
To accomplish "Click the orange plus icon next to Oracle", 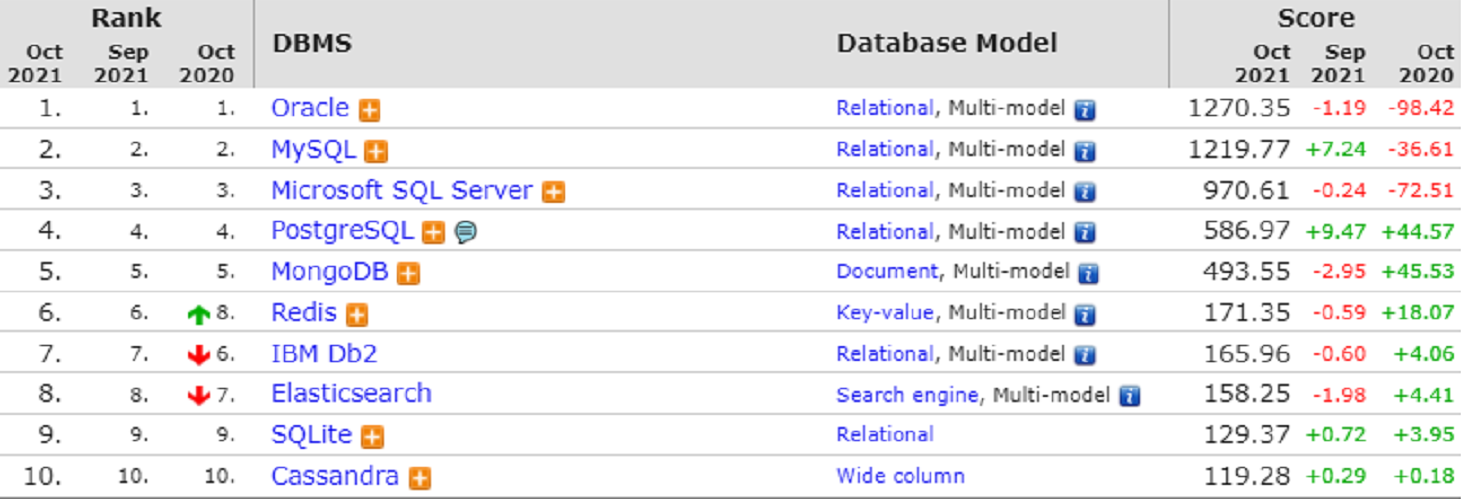I will (370, 110).
